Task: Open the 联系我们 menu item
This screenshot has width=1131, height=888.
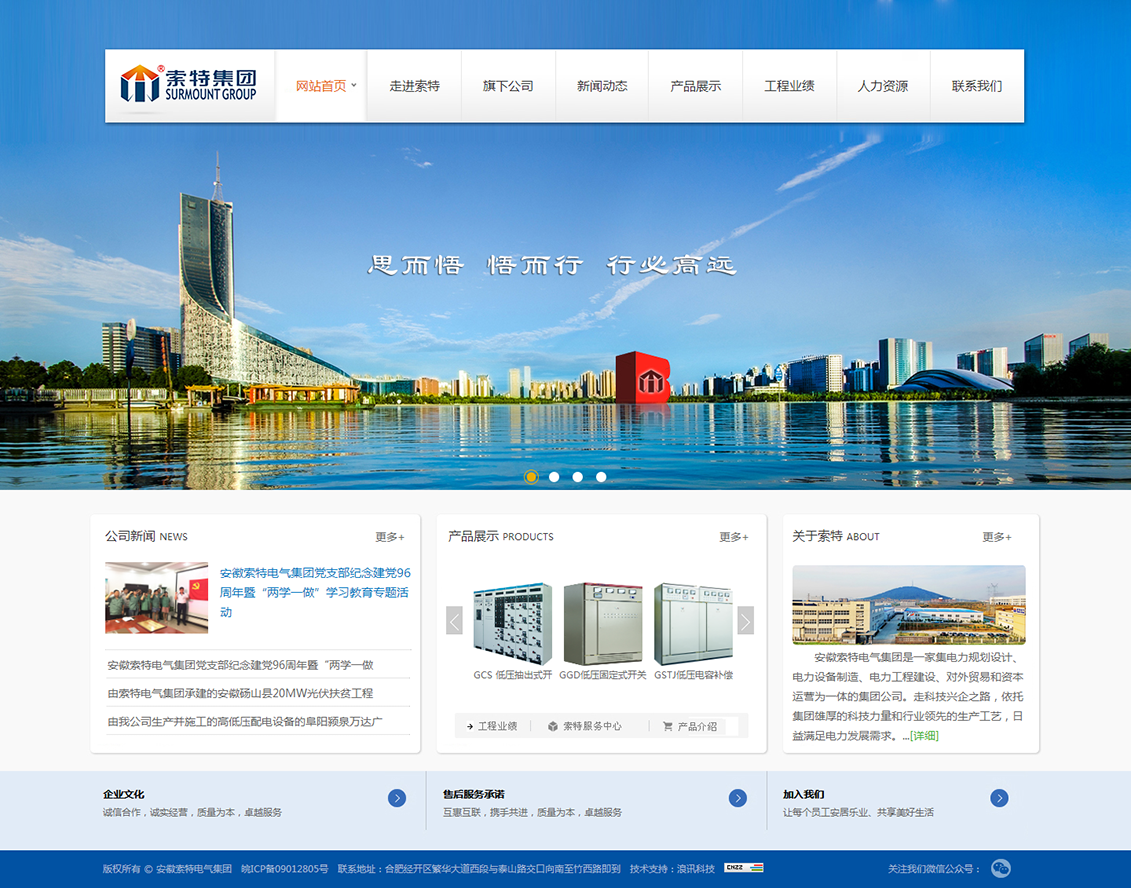Action: (976, 86)
